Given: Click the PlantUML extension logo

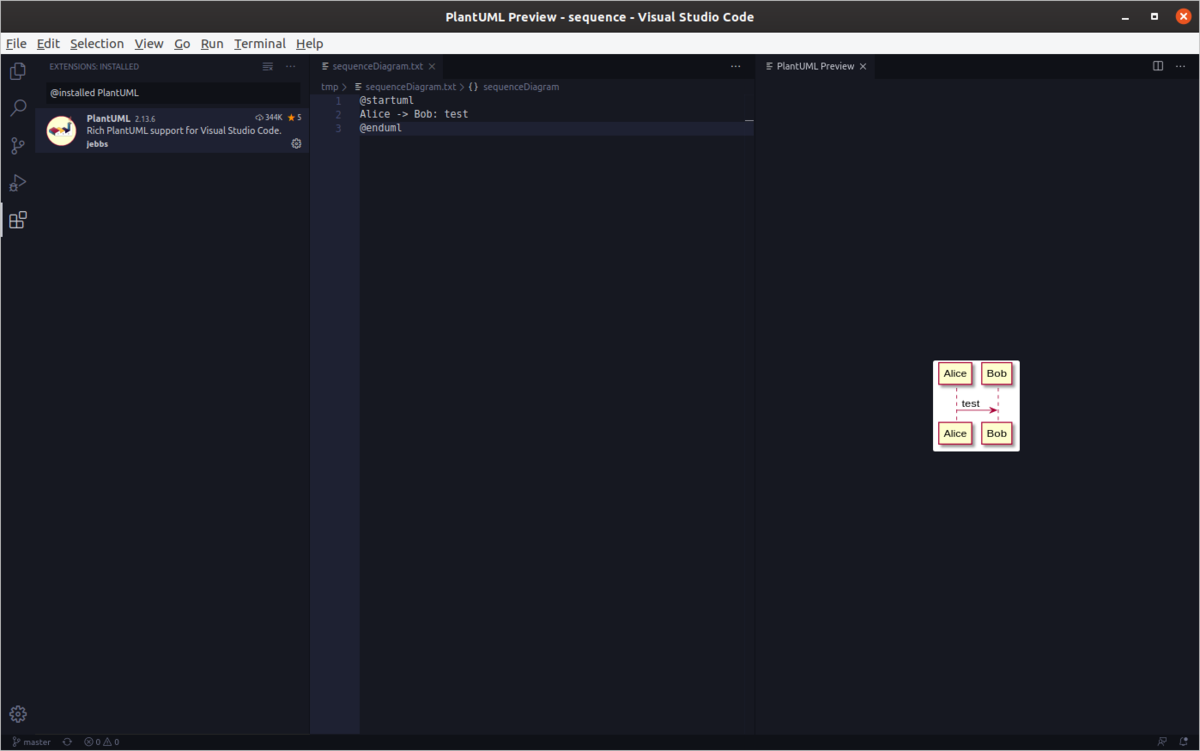Looking at the screenshot, I should tap(62, 130).
